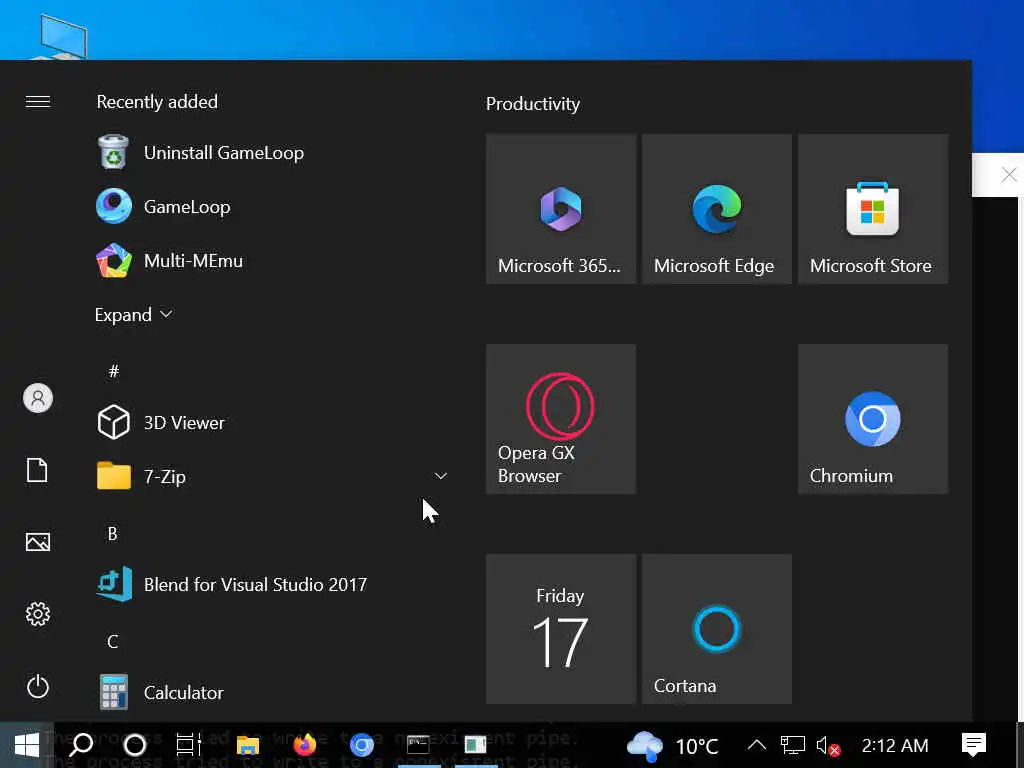Open the Start menu hamburger navigation
The height and width of the screenshot is (768, 1024).
tap(38, 101)
